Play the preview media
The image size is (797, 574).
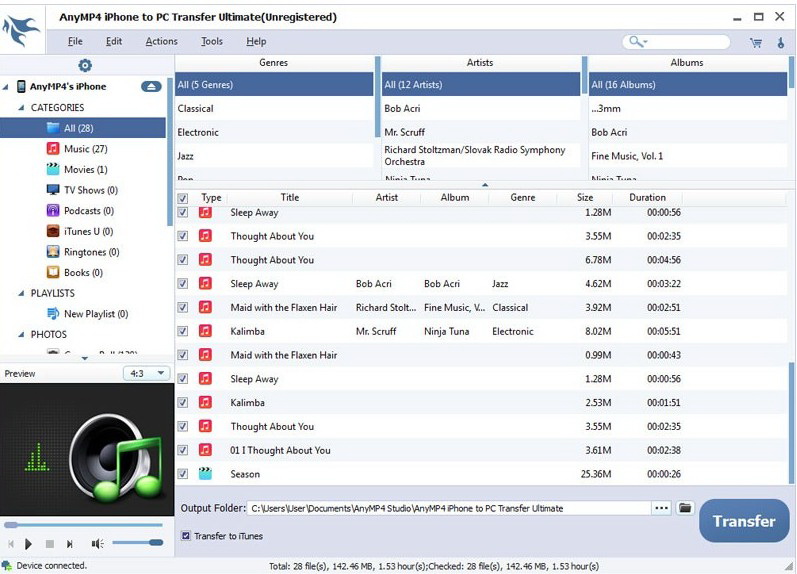[28, 544]
